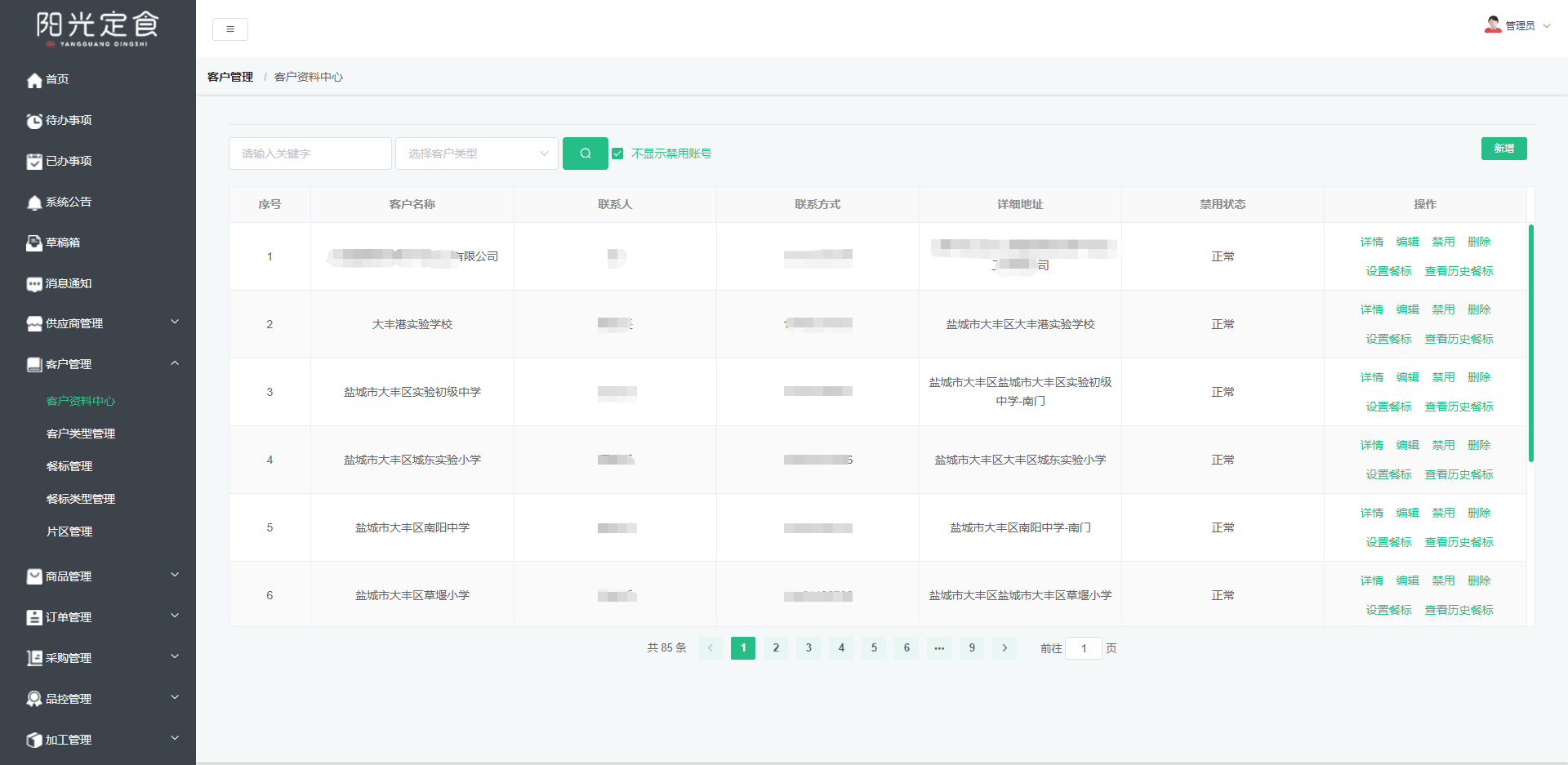
Task: Open the pending tasks clock icon
Action: tap(34, 121)
